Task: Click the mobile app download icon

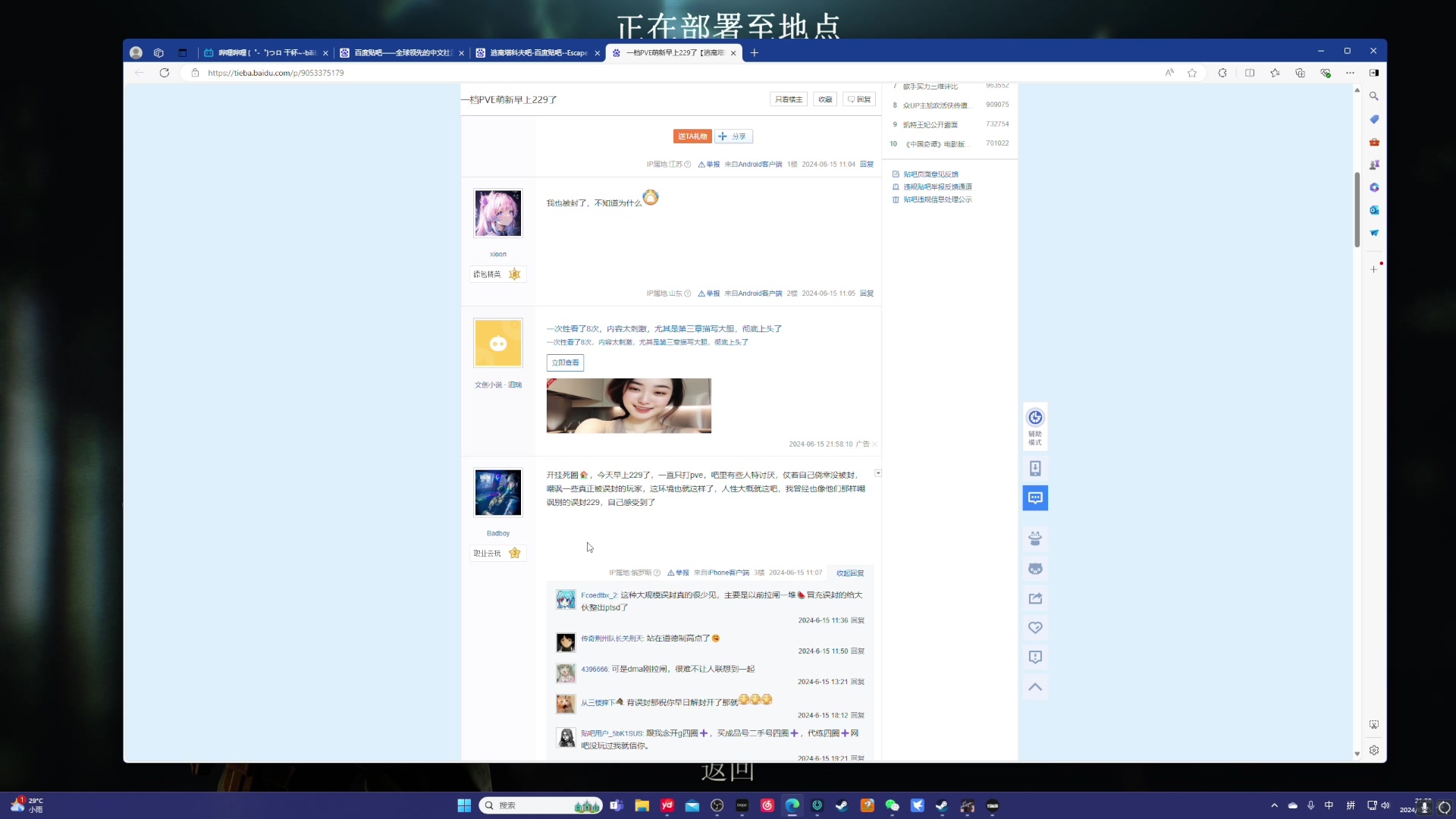Action: coord(1035,468)
